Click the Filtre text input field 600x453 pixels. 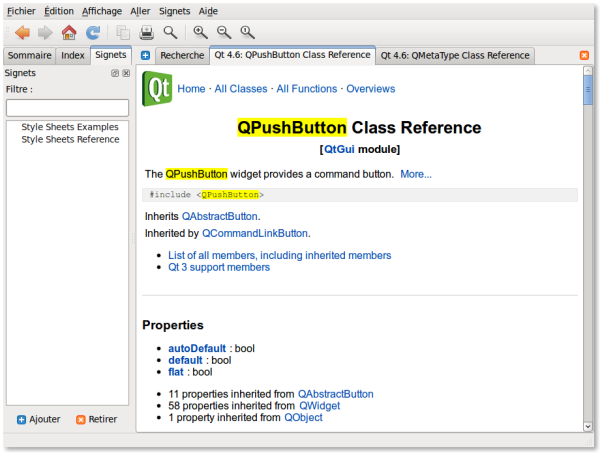click(67, 107)
